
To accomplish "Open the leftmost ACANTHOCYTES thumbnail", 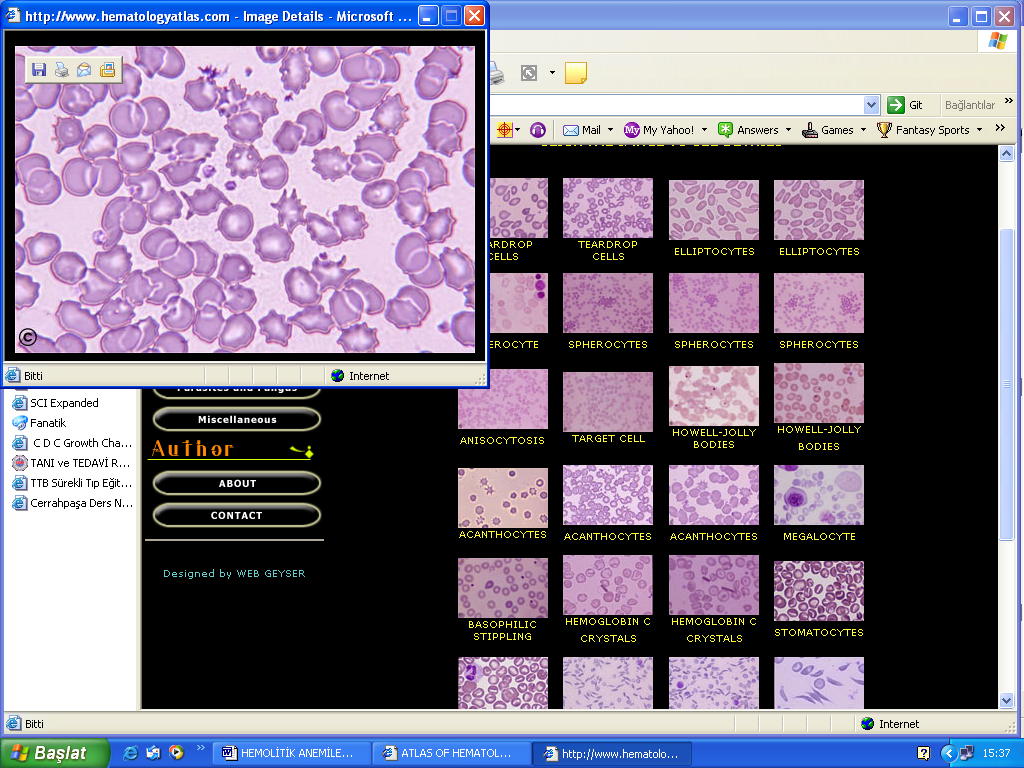I will click(x=503, y=498).
